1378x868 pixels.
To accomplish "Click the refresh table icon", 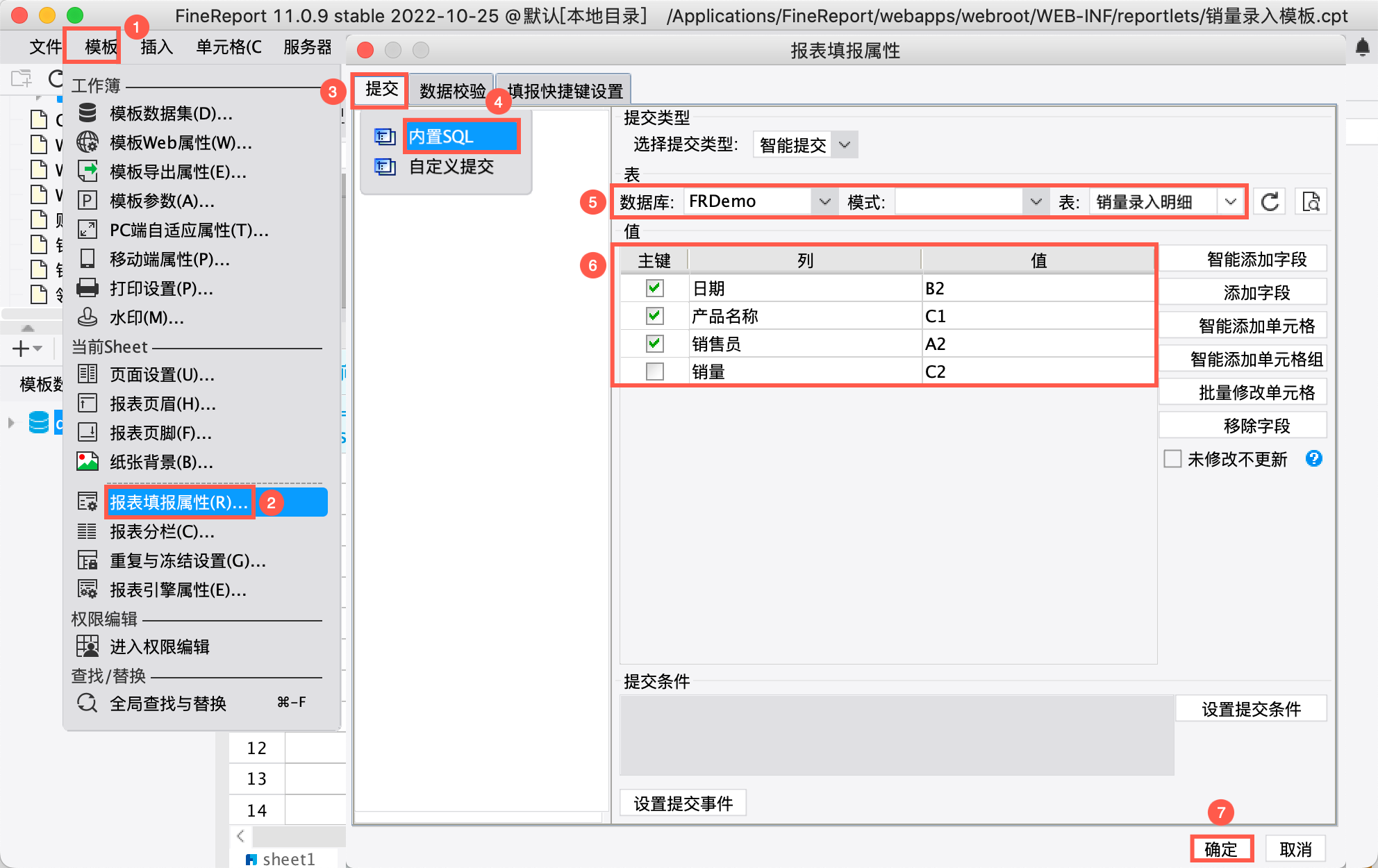I will 1270,202.
